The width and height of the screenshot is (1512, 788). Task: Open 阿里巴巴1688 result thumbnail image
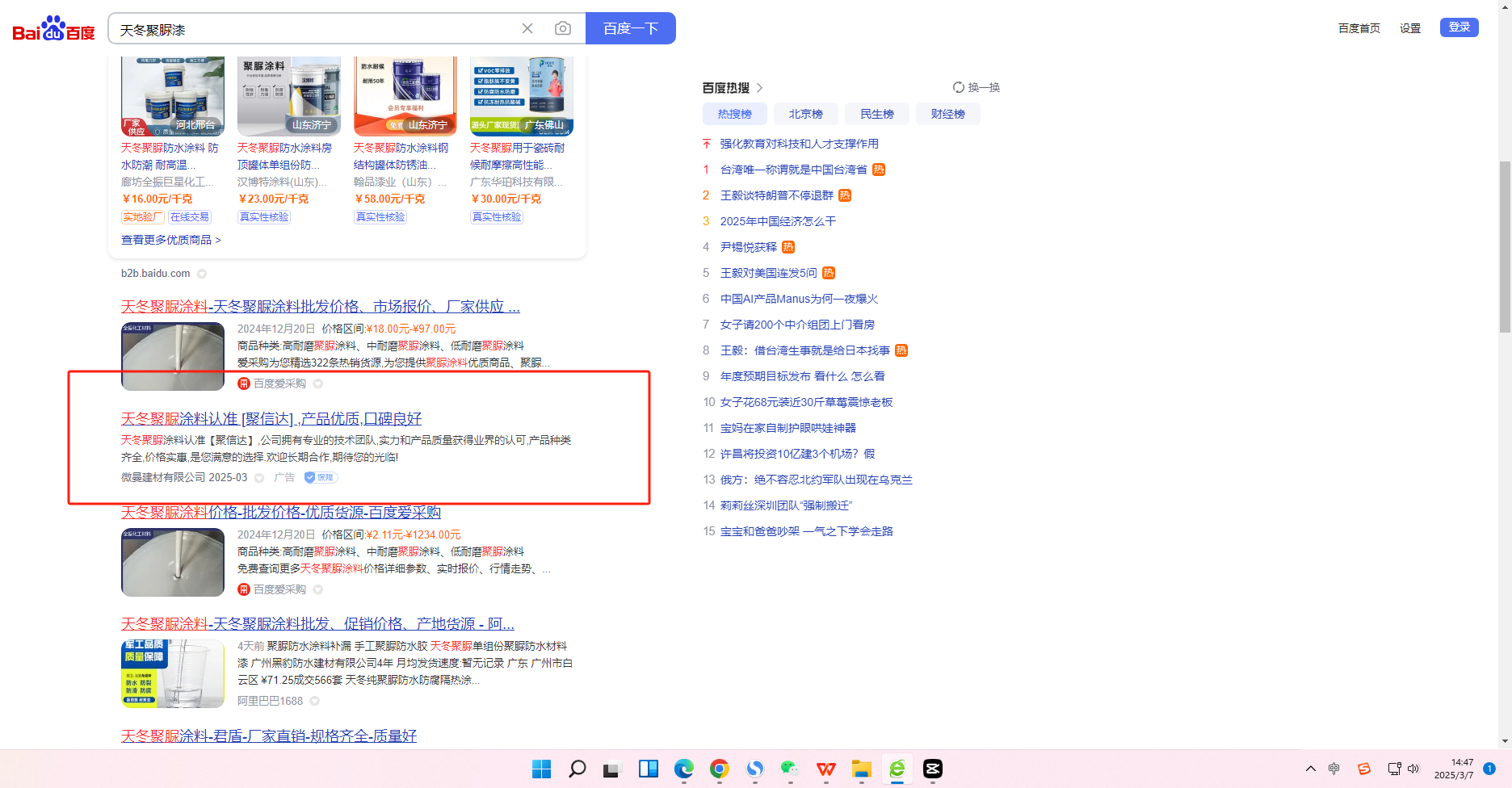tap(173, 673)
